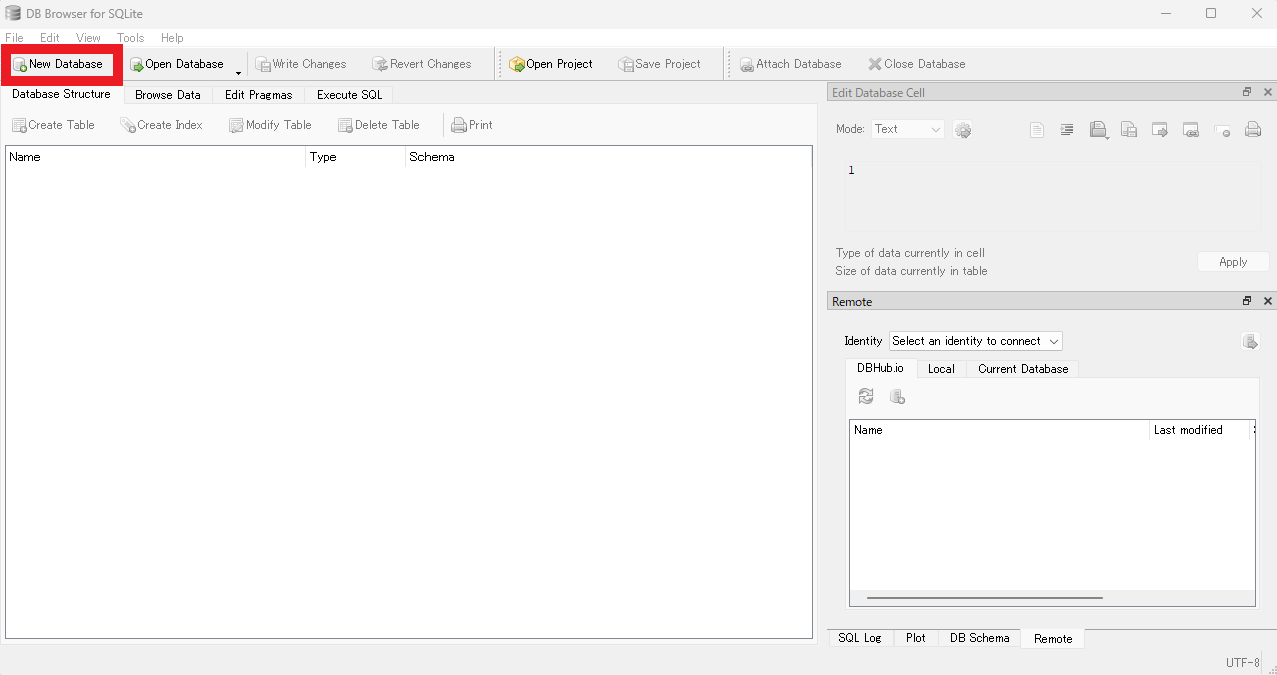1277x675 pixels.
Task: Click the remote list Name column header
Action: [x=1000, y=430]
